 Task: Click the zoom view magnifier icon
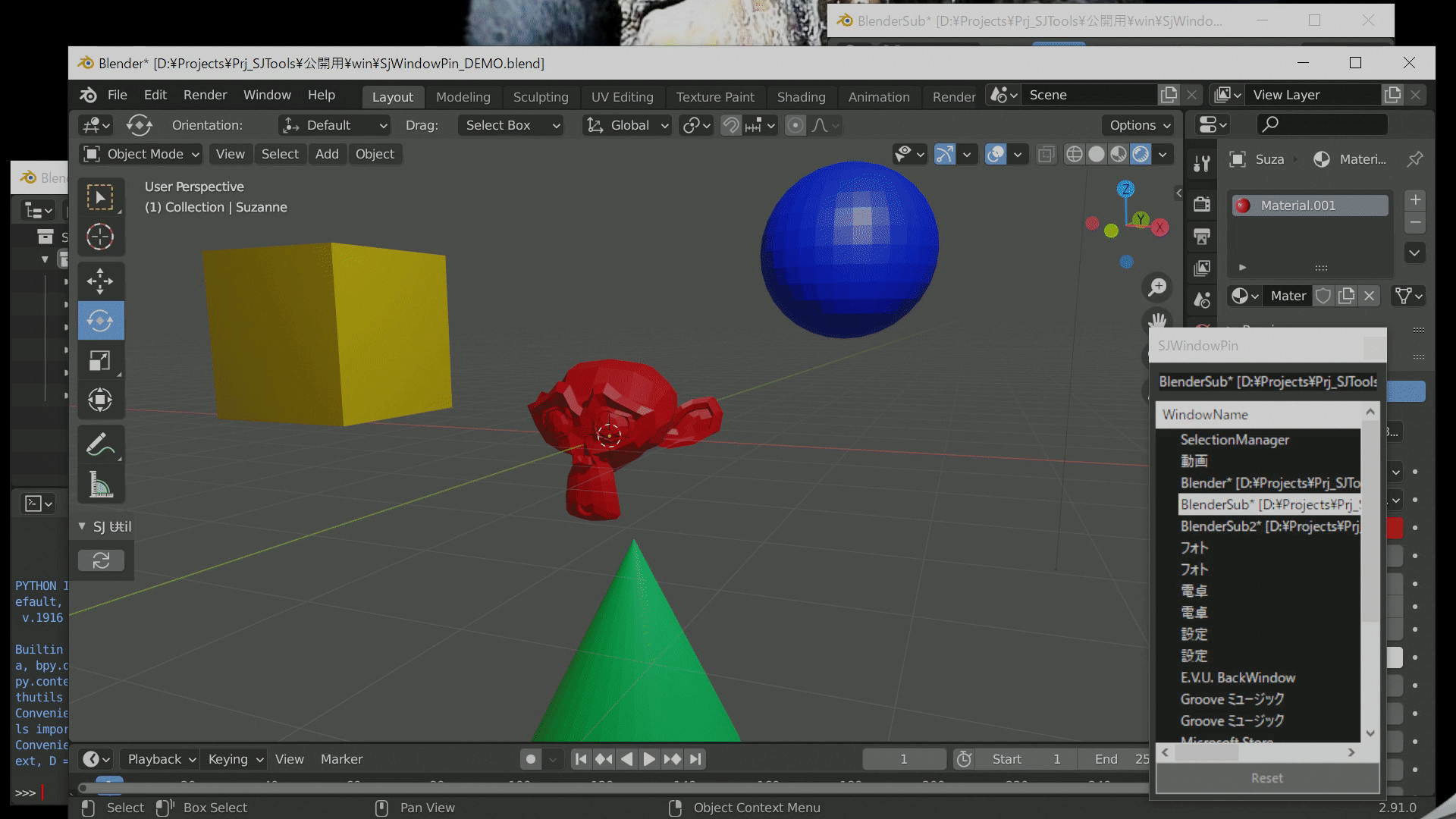point(1157,287)
